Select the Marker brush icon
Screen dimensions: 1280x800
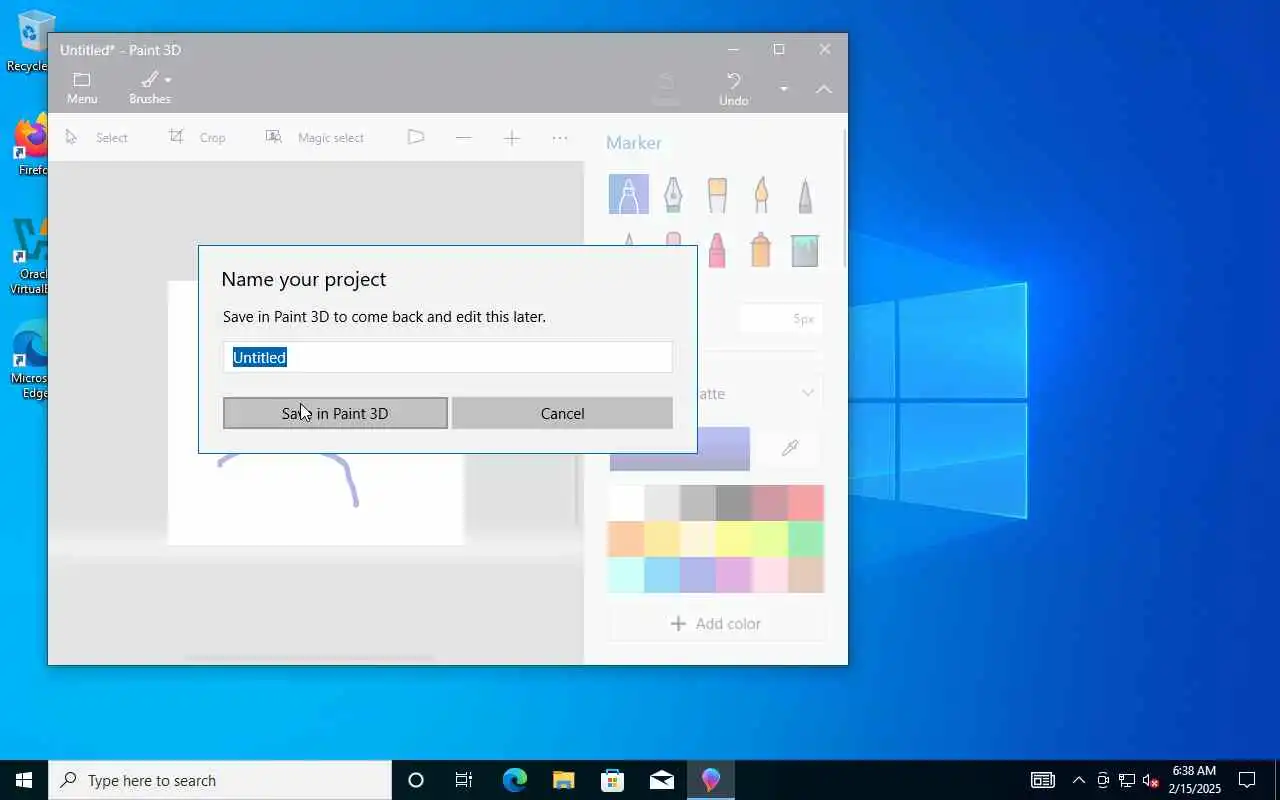point(629,194)
